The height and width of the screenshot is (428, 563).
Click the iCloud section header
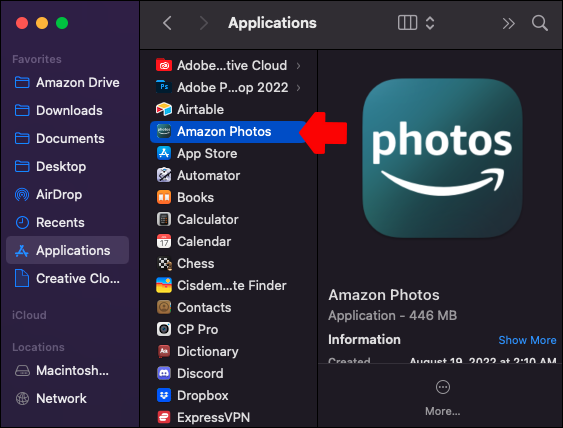pos(29,315)
